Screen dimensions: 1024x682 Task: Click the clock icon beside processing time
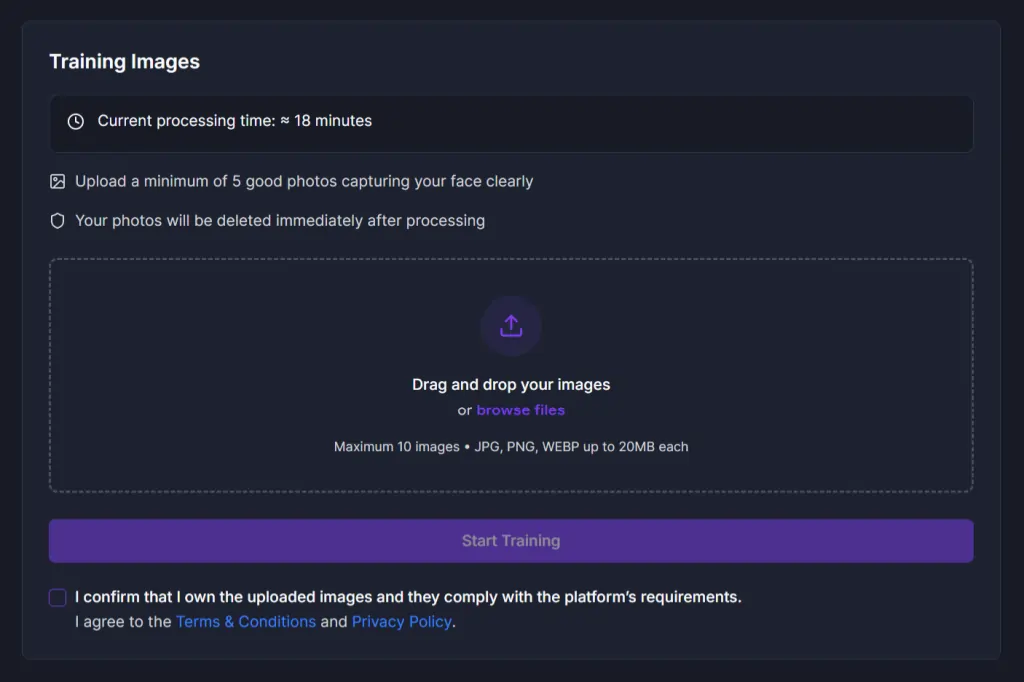(76, 121)
